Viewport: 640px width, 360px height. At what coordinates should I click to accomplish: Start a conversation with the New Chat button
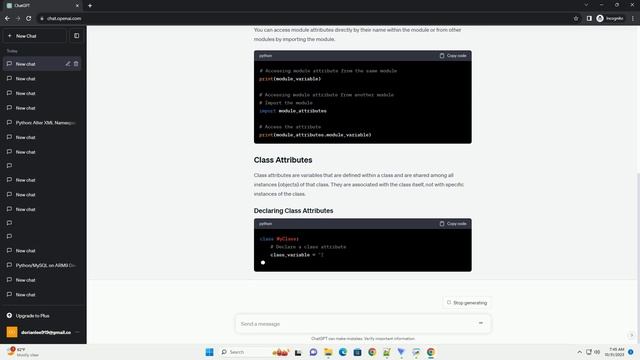(x=35, y=36)
